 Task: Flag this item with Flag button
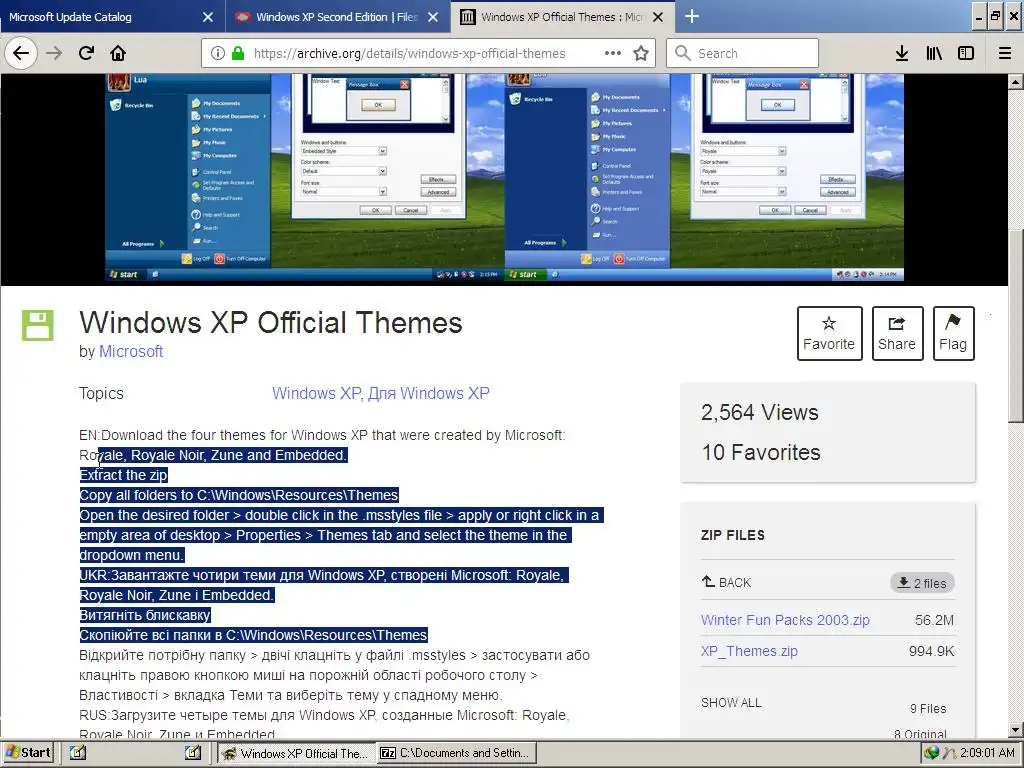pos(953,334)
